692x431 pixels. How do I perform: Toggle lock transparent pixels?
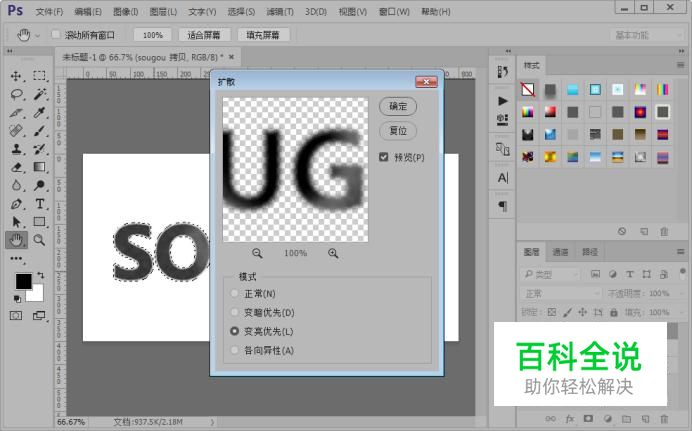click(x=552, y=312)
